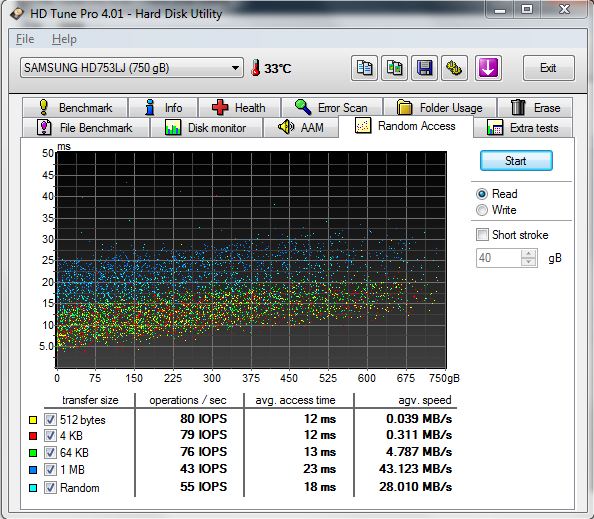Click the floppy disk save screenshot icon
This screenshot has width=594, height=519.
click(424, 68)
